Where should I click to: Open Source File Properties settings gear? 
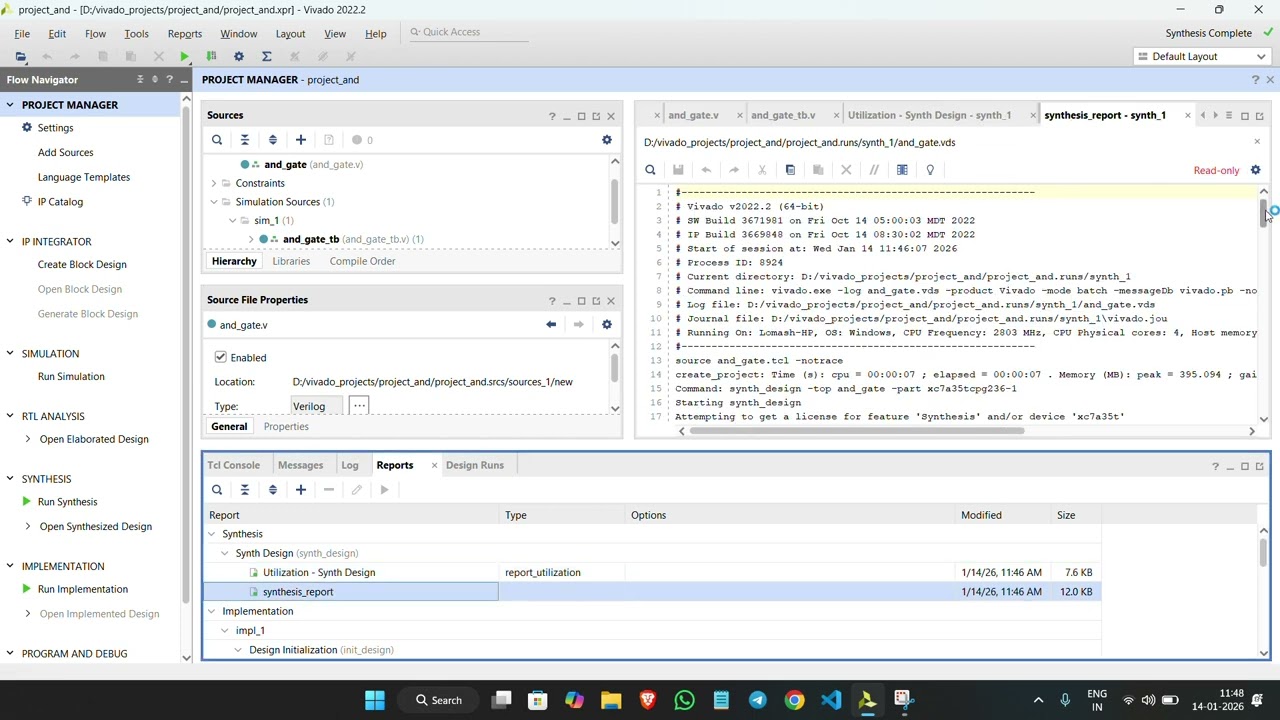[x=607, y=324]
